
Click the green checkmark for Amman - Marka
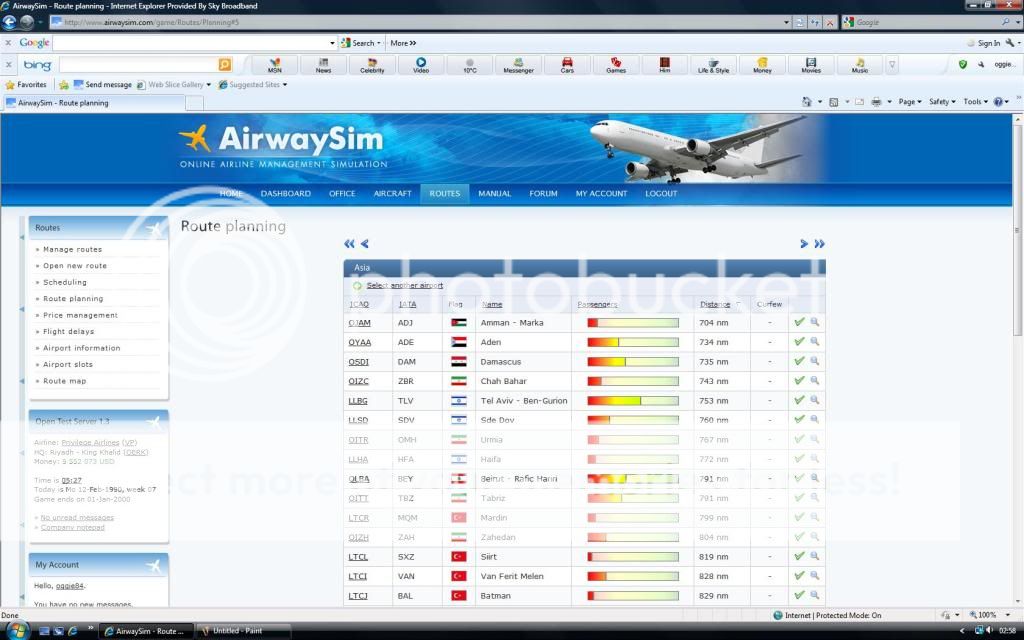pyautogui.click(x=799, y=322)
